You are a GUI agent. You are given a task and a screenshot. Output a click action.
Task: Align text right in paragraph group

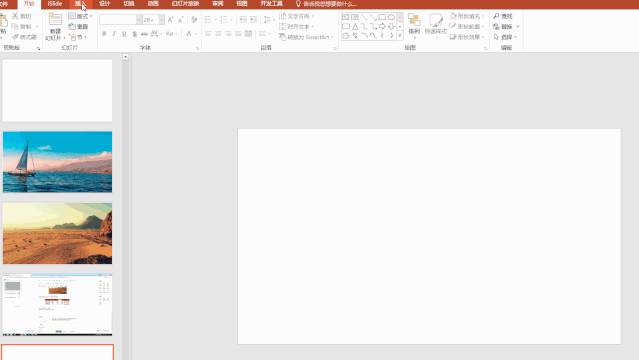228,33
